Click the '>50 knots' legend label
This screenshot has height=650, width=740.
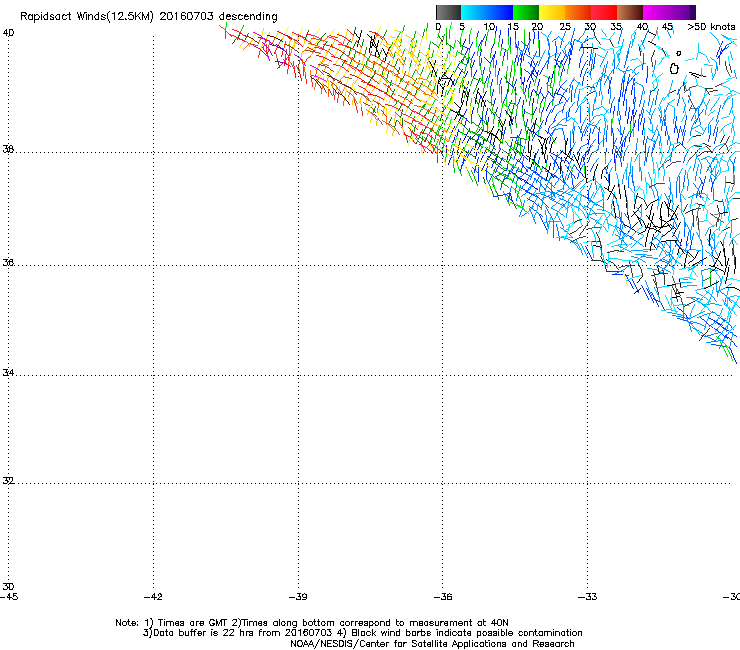pyautogui.click(x=711, y=27)
